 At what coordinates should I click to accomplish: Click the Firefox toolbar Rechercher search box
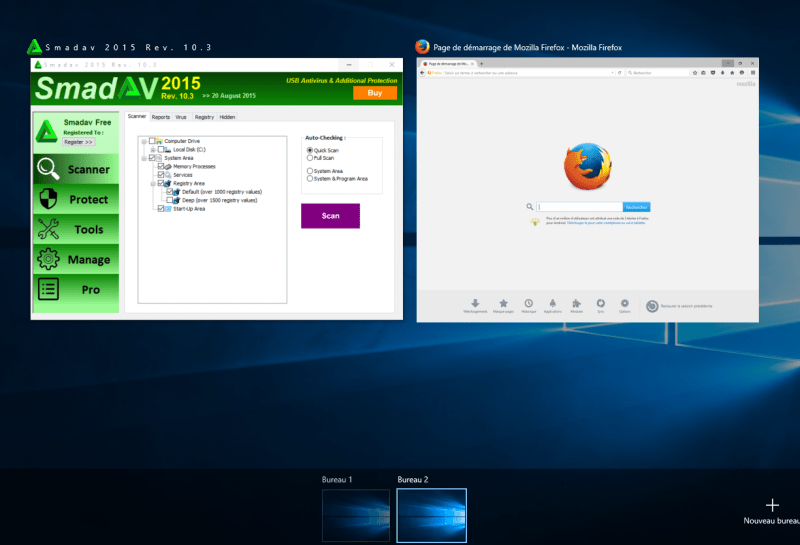(x=658, y=73)
